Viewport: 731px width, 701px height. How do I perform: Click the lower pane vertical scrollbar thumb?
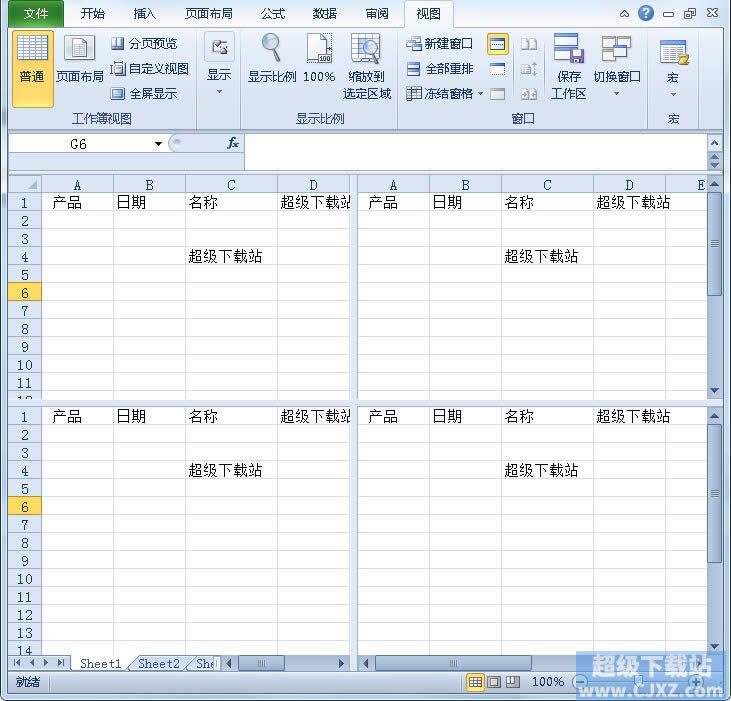714,493
